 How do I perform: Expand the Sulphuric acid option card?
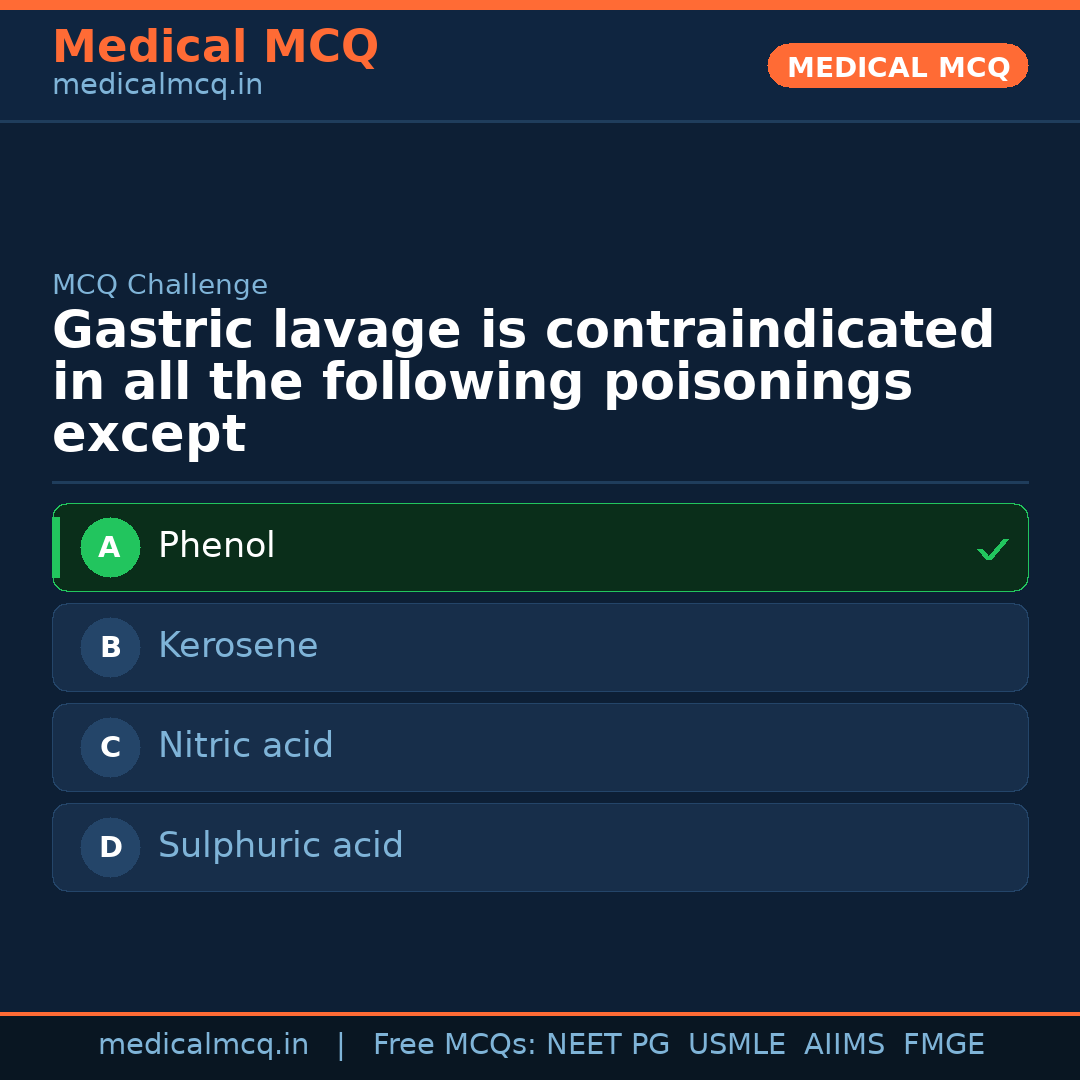(x=540, y=847)
